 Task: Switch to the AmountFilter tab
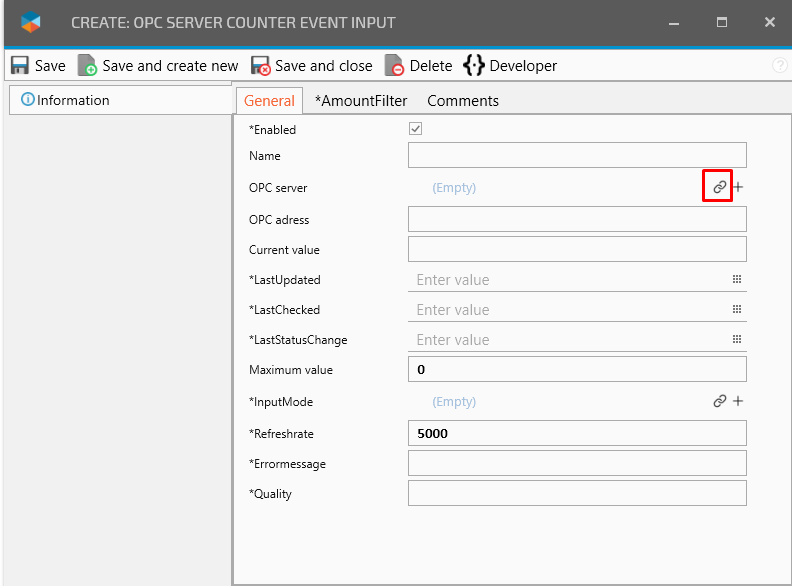click(361, 101)
